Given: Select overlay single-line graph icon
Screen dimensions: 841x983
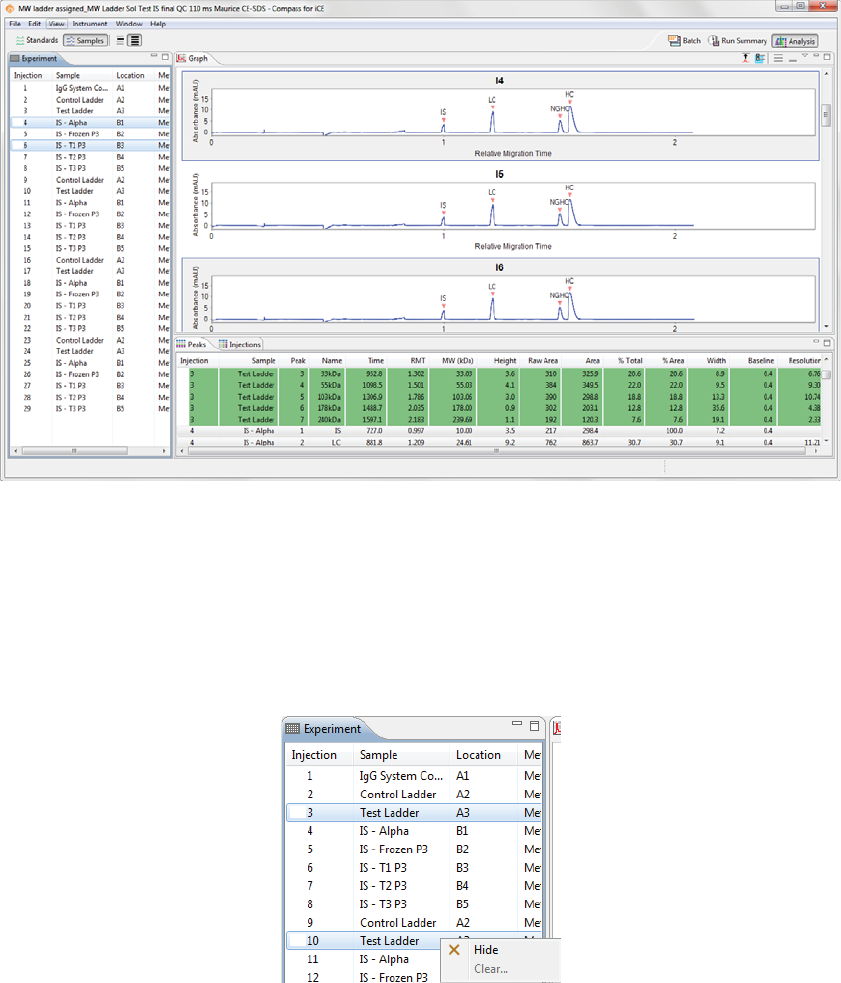Looking at the screenshot, I should [793, 60].
